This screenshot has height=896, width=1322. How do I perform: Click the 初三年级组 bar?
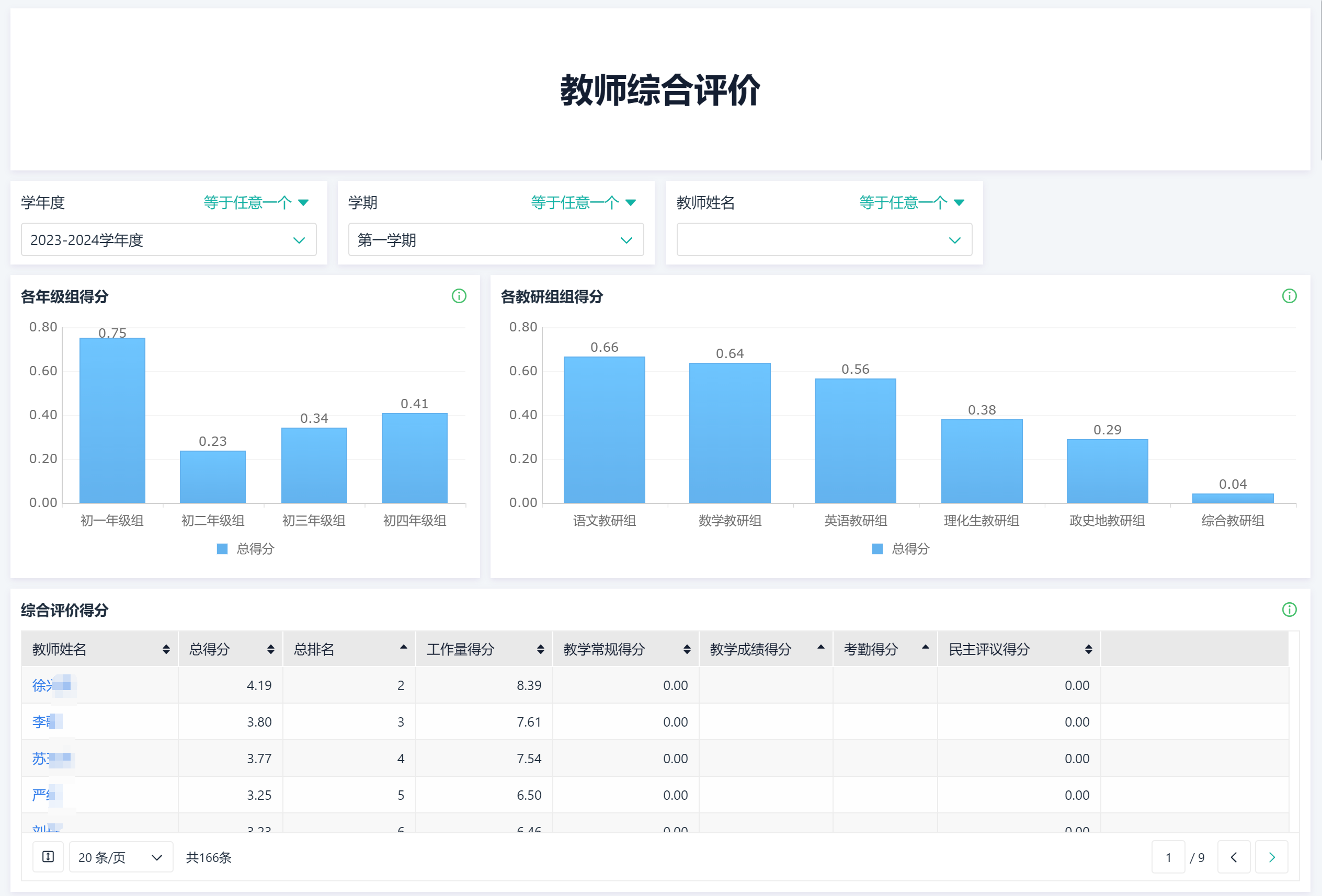[314, 466]
